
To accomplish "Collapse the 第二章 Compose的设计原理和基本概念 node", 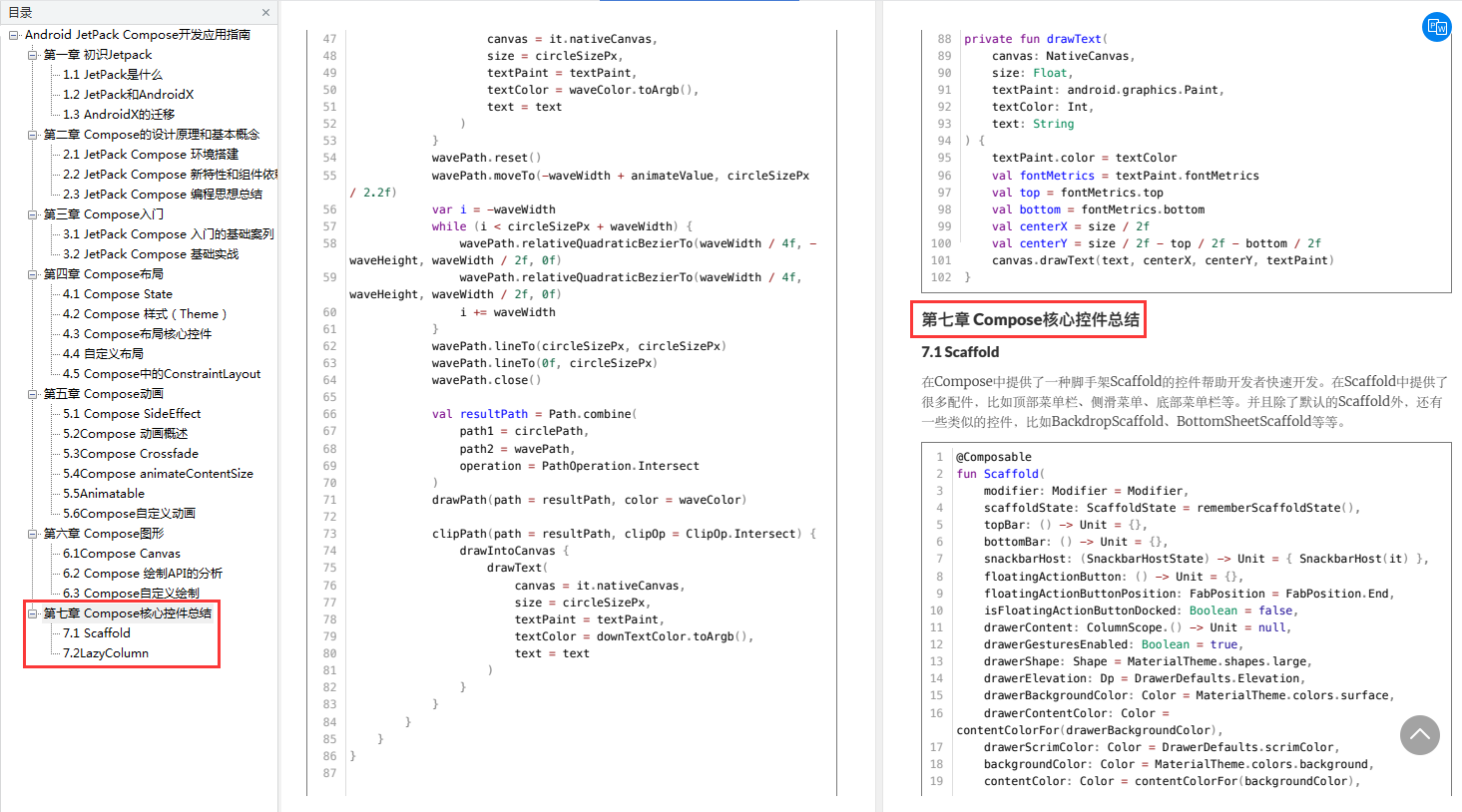I will pyautogui.click(x=33, y=135).
